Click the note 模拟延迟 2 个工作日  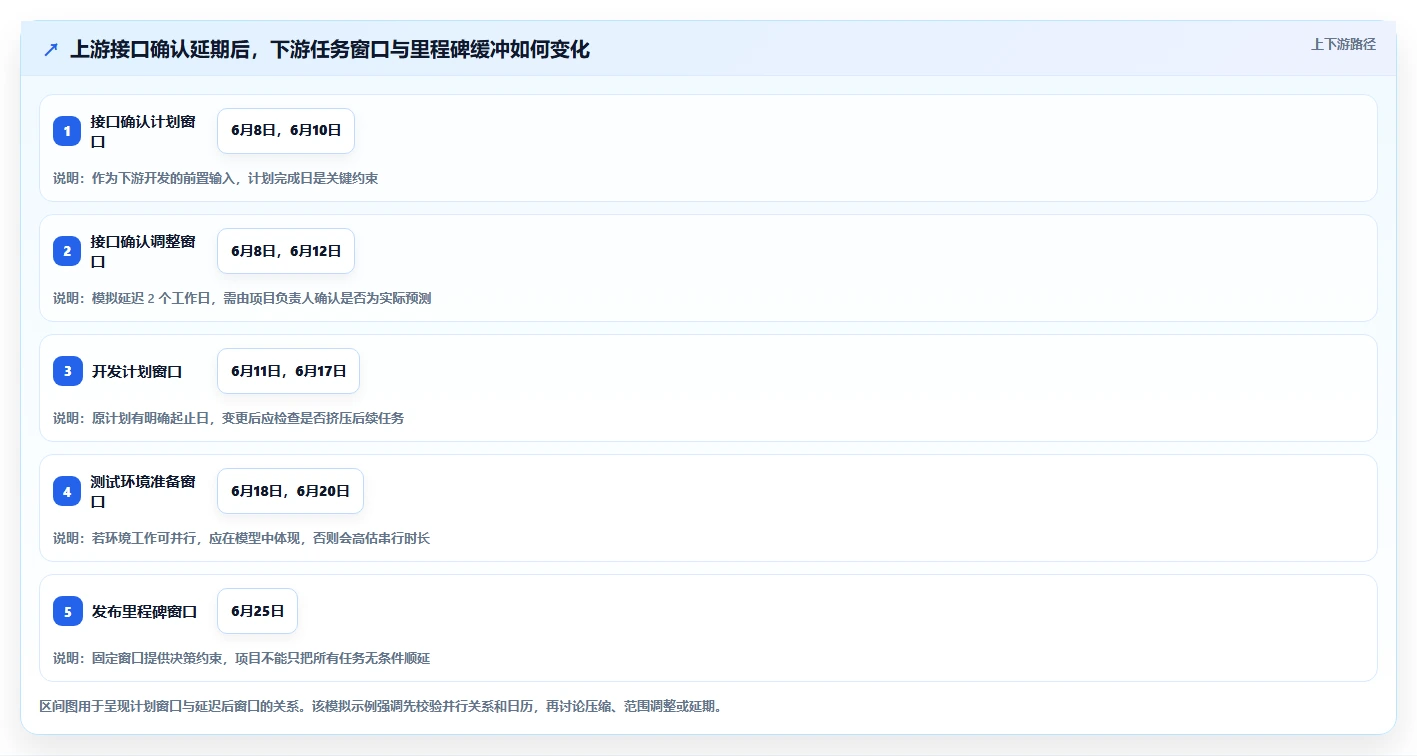[x=242, y=298]
